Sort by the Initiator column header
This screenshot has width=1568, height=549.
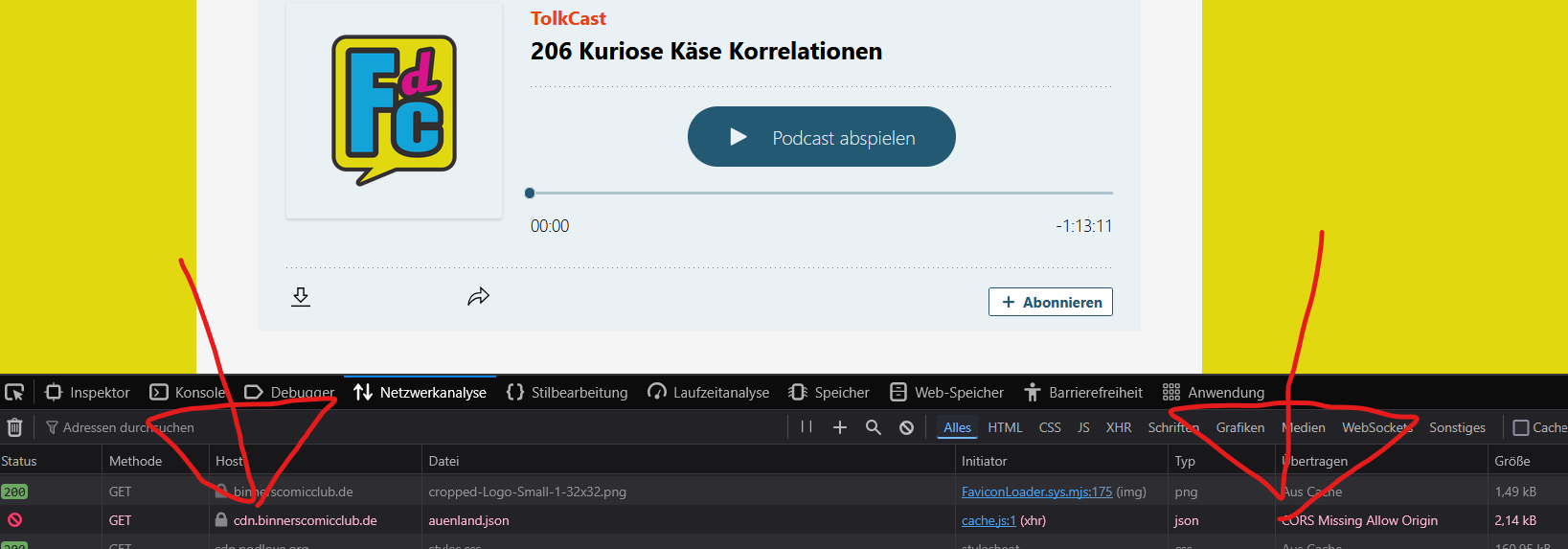point(1061,461)
